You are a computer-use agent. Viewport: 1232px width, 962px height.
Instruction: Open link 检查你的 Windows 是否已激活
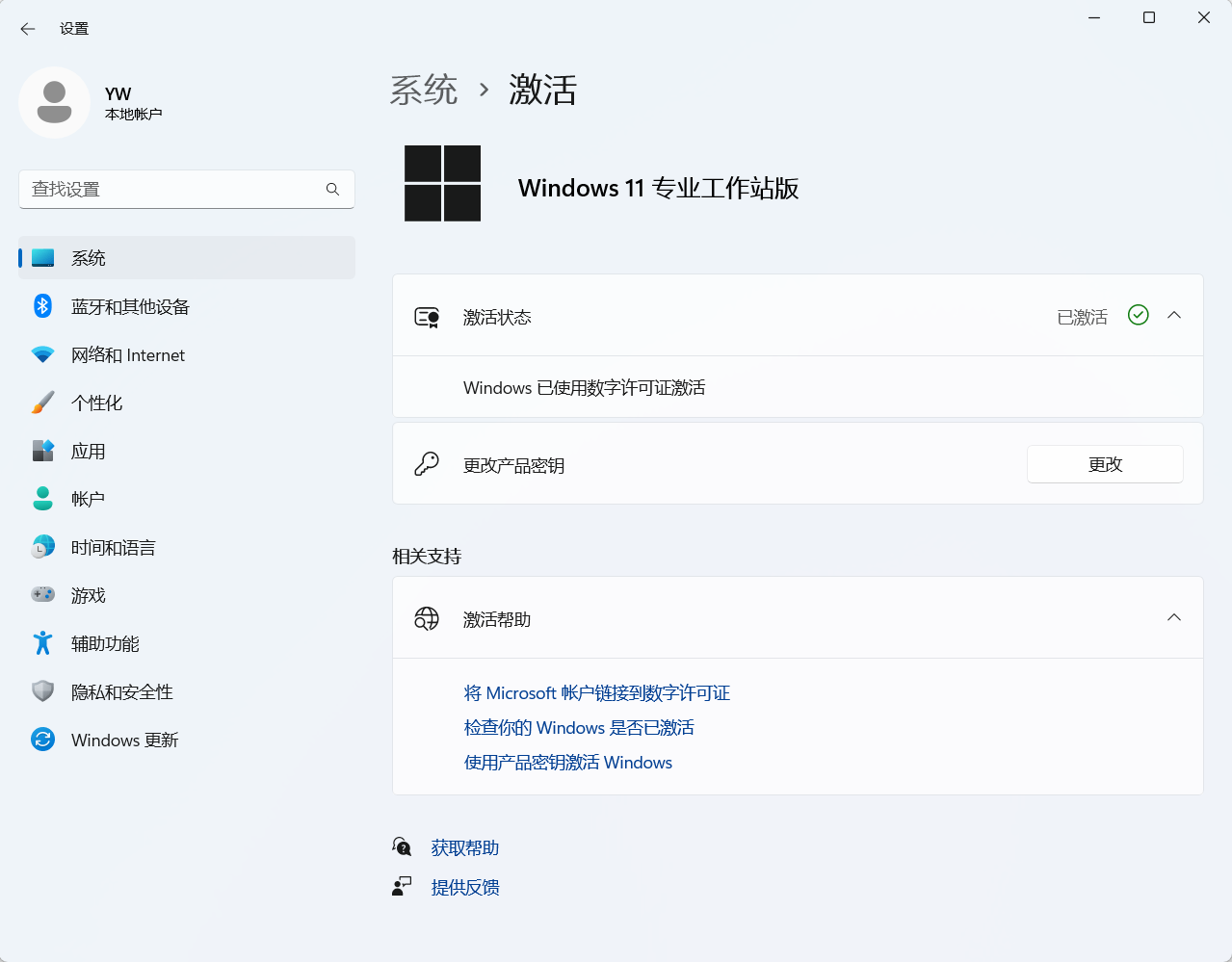[x=579, y=728]
